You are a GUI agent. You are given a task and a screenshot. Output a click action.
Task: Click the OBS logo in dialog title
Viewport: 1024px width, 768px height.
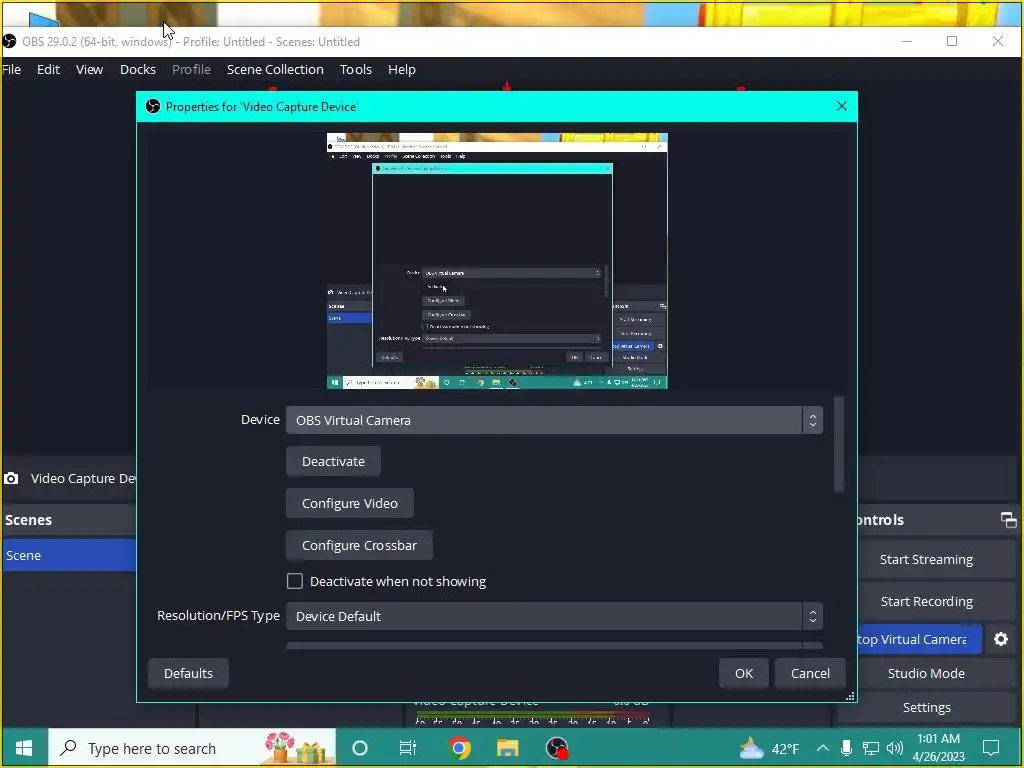click(x=153, y=106)
